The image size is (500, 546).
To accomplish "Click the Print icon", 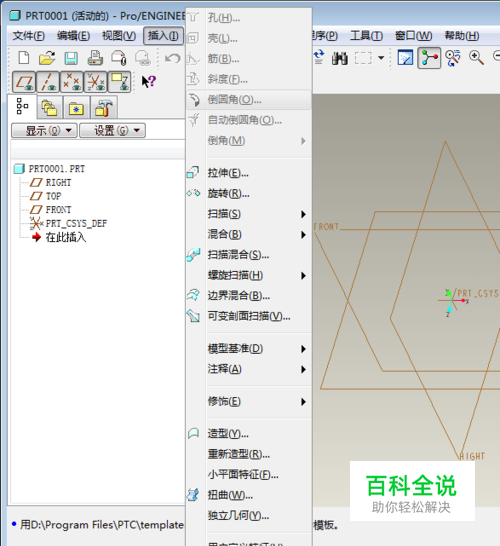I will point(95,57).
